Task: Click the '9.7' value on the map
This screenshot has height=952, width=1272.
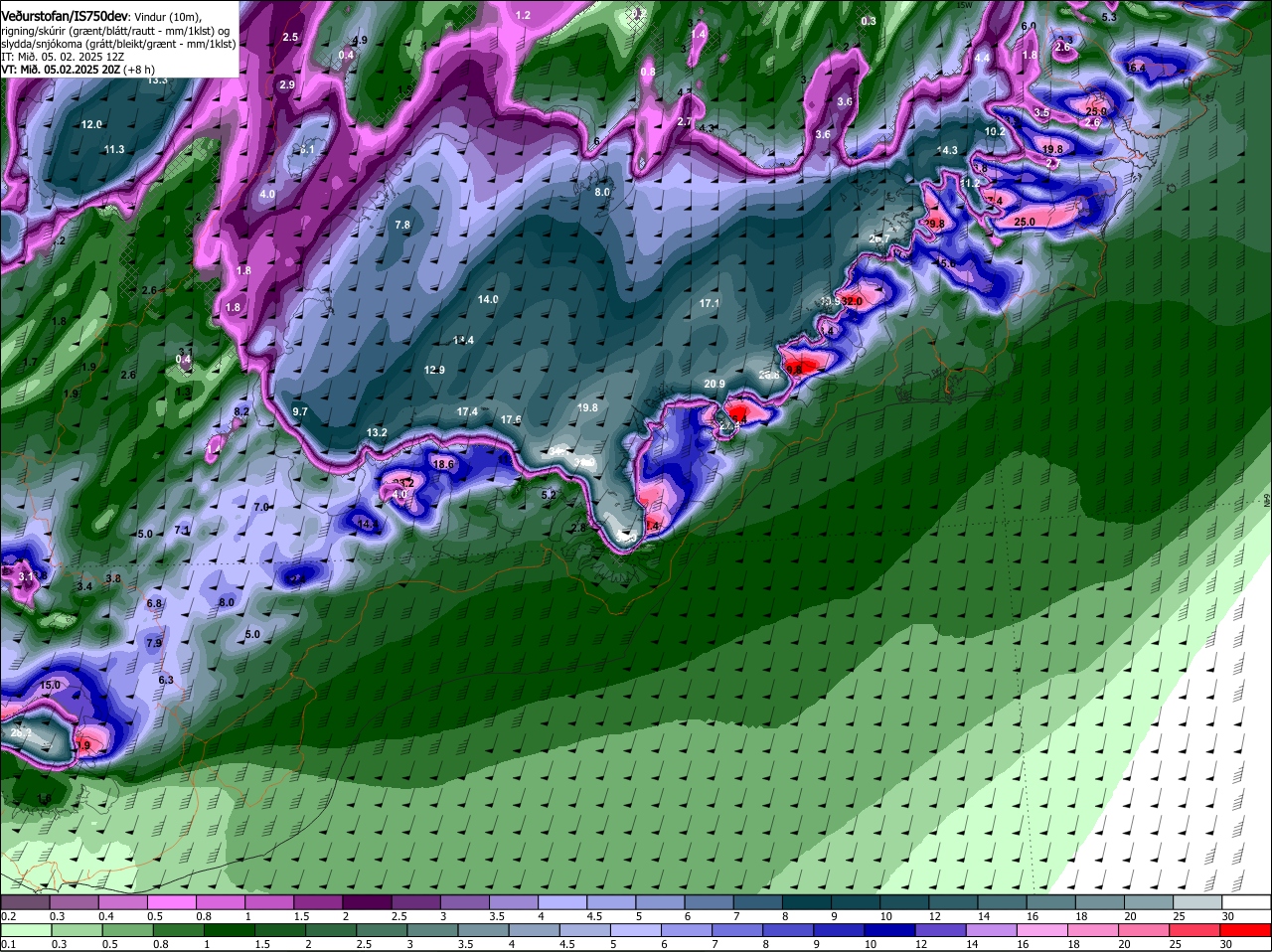Action: pyautogui.click(x=300, y=411)
